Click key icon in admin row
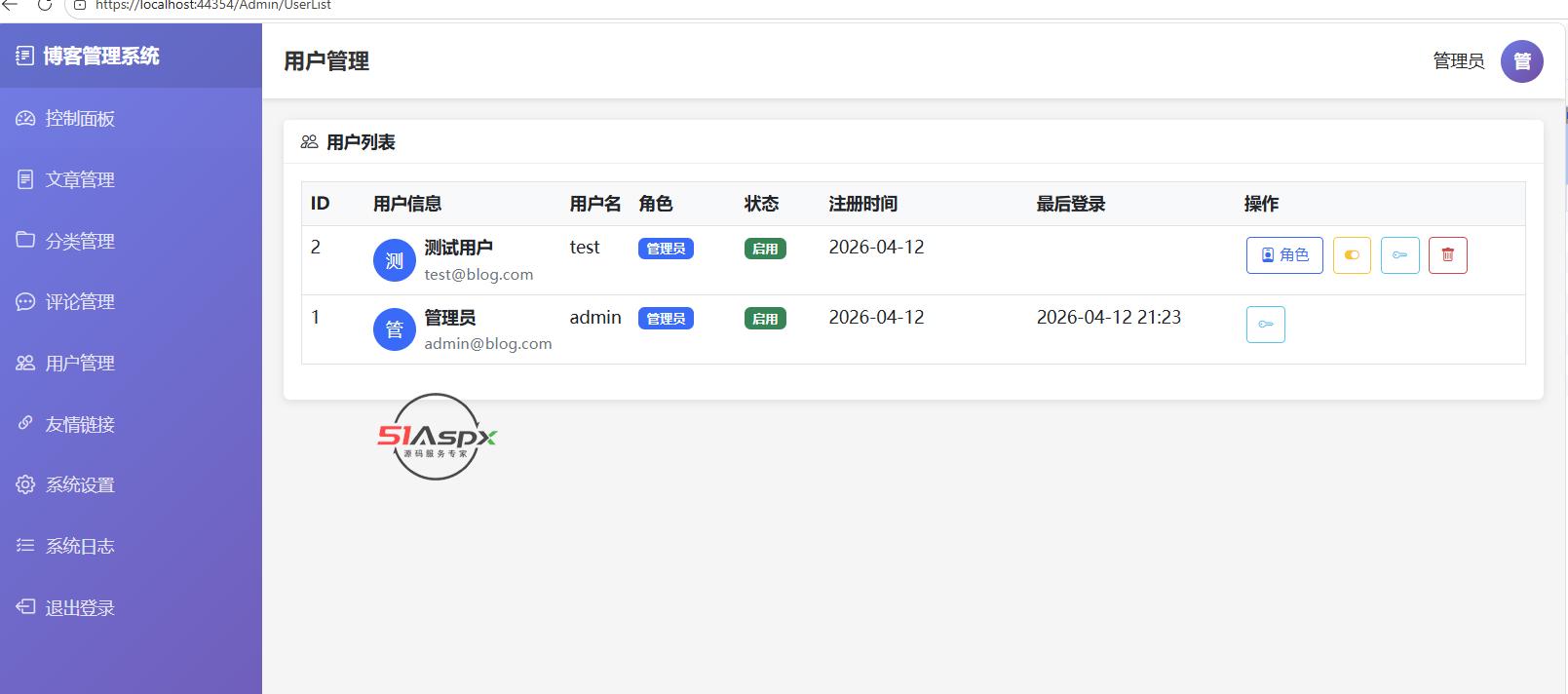Viewport: 1568px width, 694px height. 1266,325
